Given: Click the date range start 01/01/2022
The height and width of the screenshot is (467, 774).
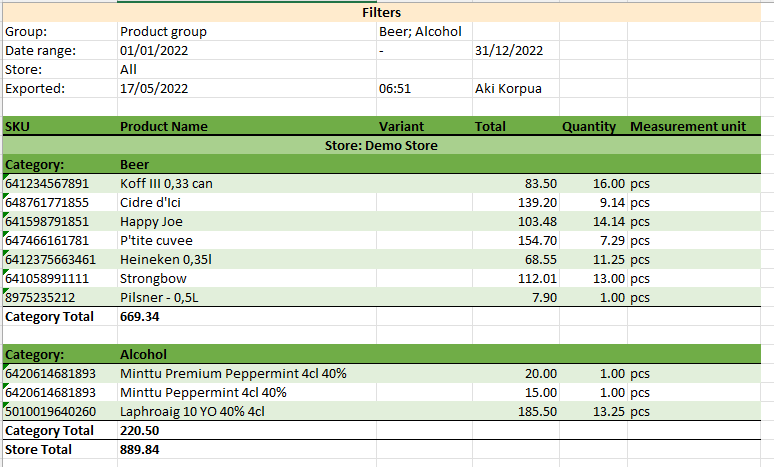Looking at the screenshot, I should (x=154, y=51).
